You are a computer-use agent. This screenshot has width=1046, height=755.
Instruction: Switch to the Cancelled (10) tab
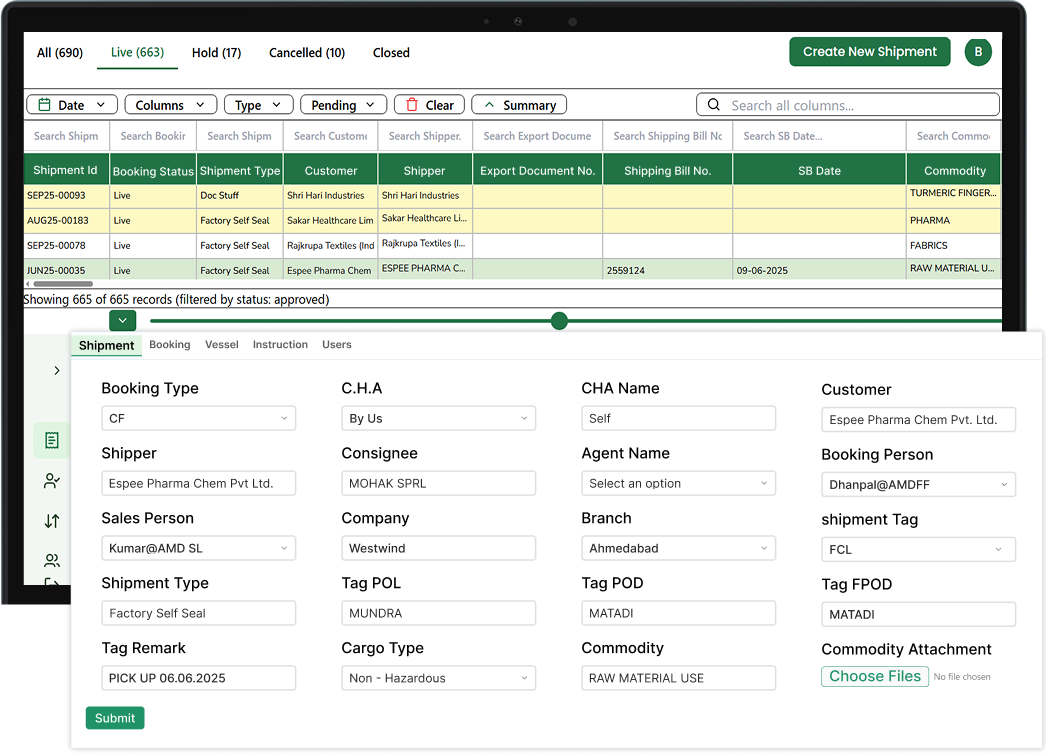point(306,53)
